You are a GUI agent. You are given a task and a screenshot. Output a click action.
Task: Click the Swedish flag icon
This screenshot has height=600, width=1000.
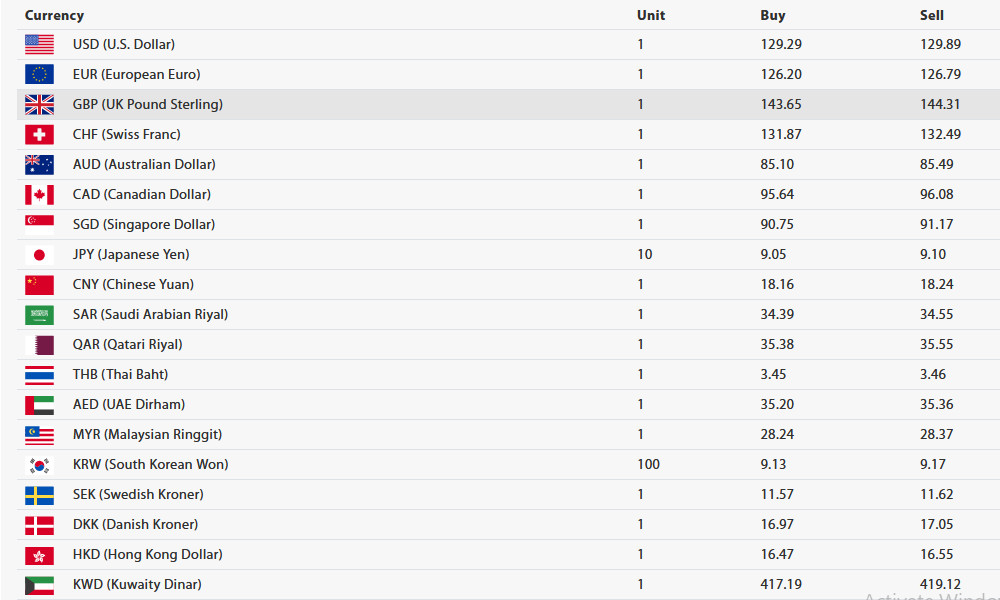click(x=39, y=495)
